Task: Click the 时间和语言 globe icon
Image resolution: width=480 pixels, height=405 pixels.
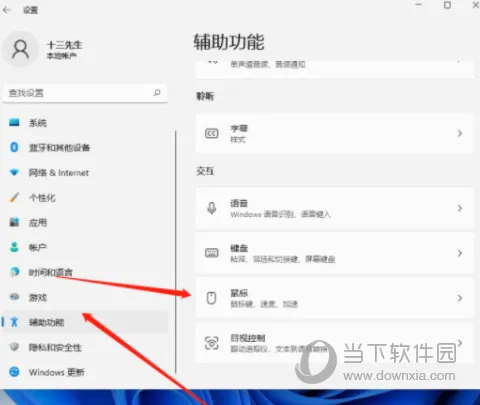Action: tap(14, 272)
